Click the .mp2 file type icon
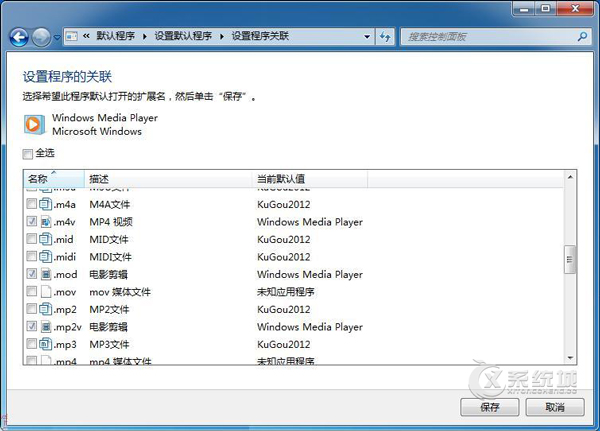Viewport: 600px width, 431px height. tap(46, 309)
